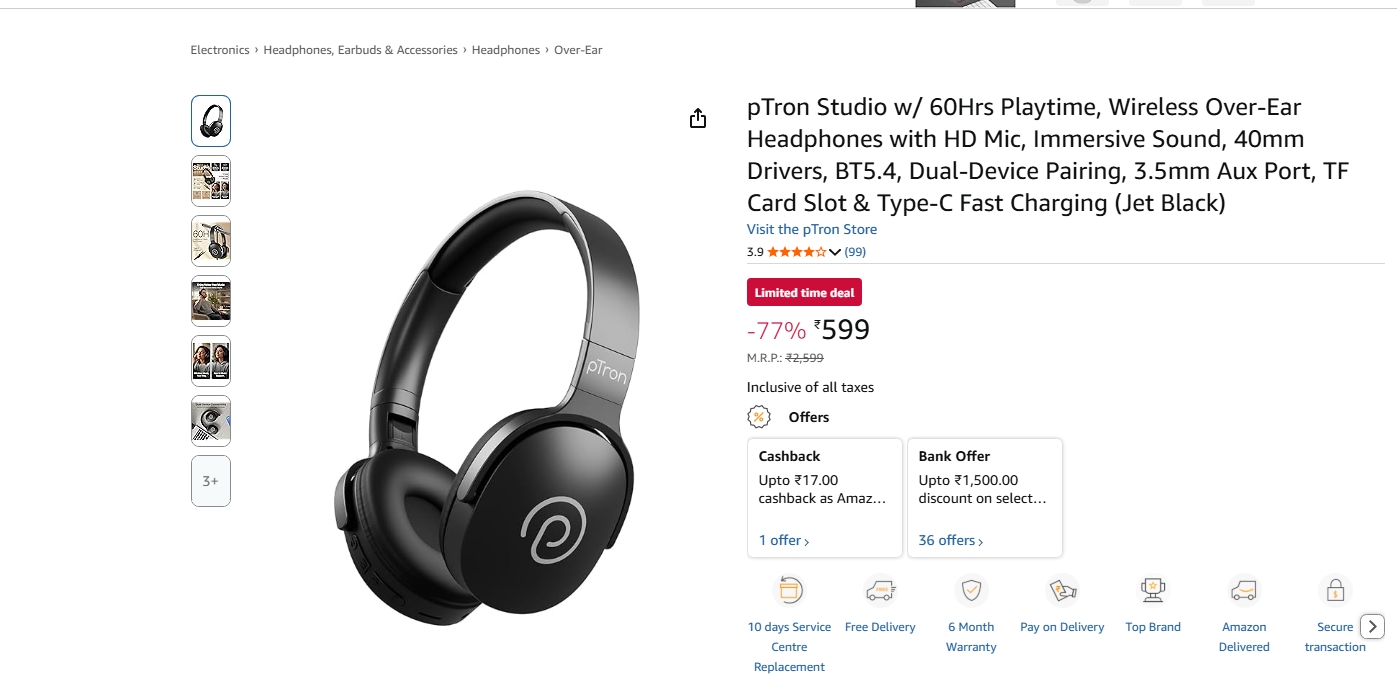
Task: Click the share icon above product image
Action: click(698, 119)
